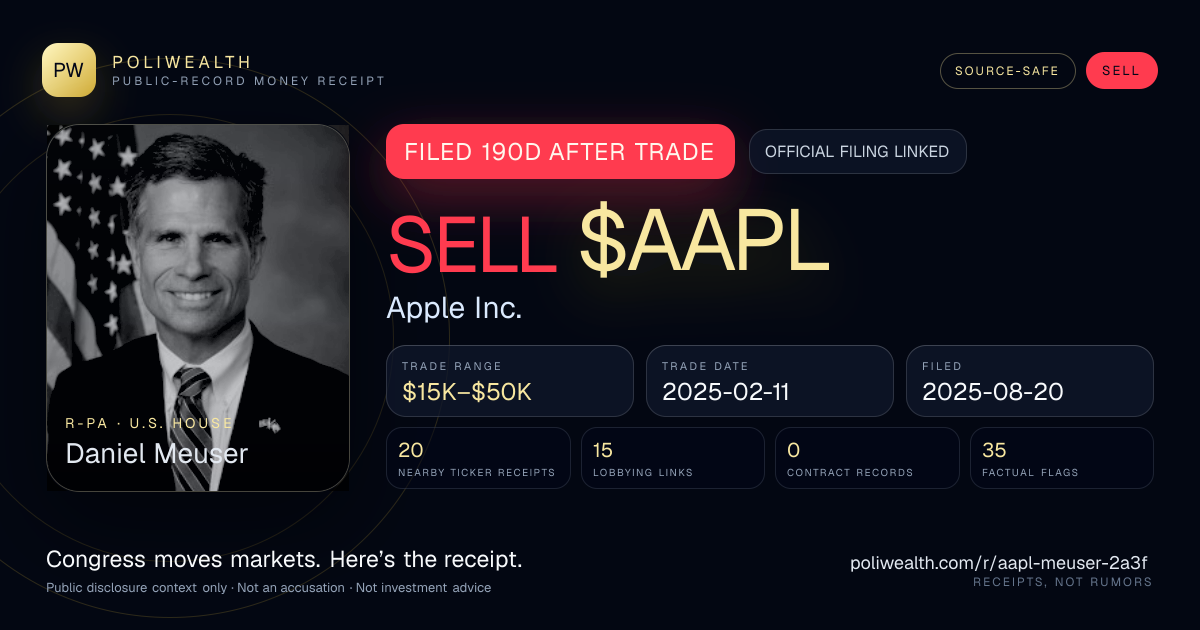Select the R-PA · U.S. House label
Image resolution: width=1200 pixels, height=630 pixels.
click(x=149, y=424)
